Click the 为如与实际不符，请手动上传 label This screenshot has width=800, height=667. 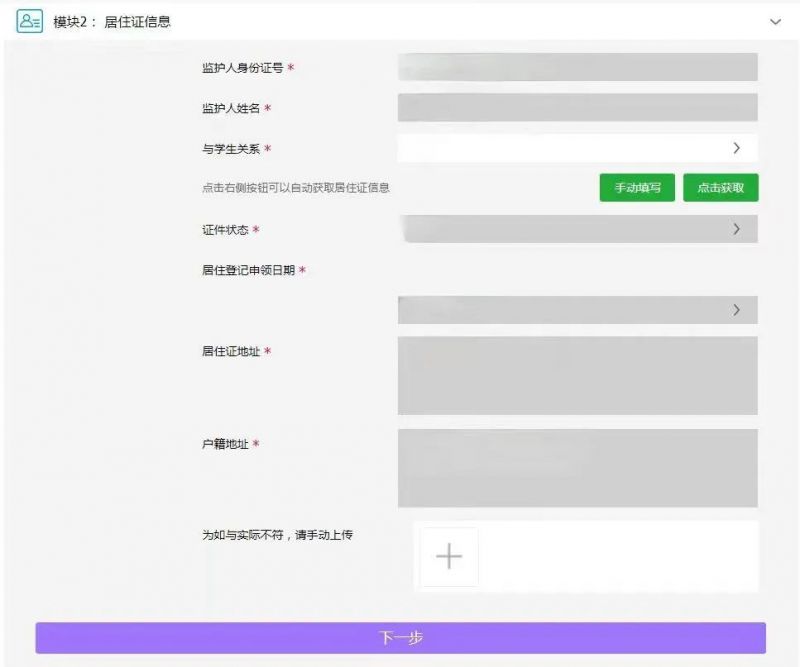[x=278, y=535]
